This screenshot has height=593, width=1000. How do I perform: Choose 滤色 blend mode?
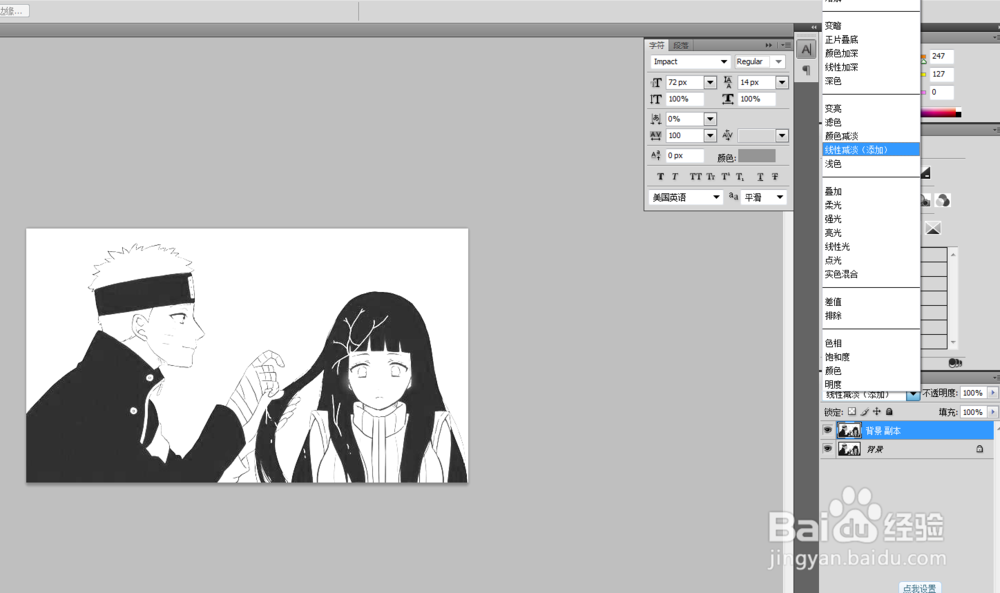pyautogui.click(x=833, y=122)
